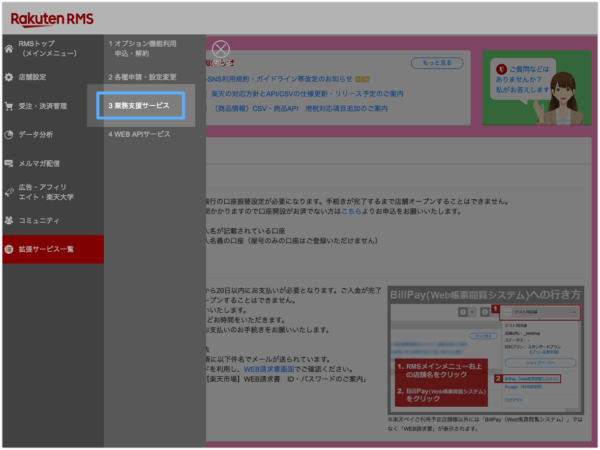Open RMSトップ（メインメニュー）
Screen dimensions: 600x450
pos(53,49)
